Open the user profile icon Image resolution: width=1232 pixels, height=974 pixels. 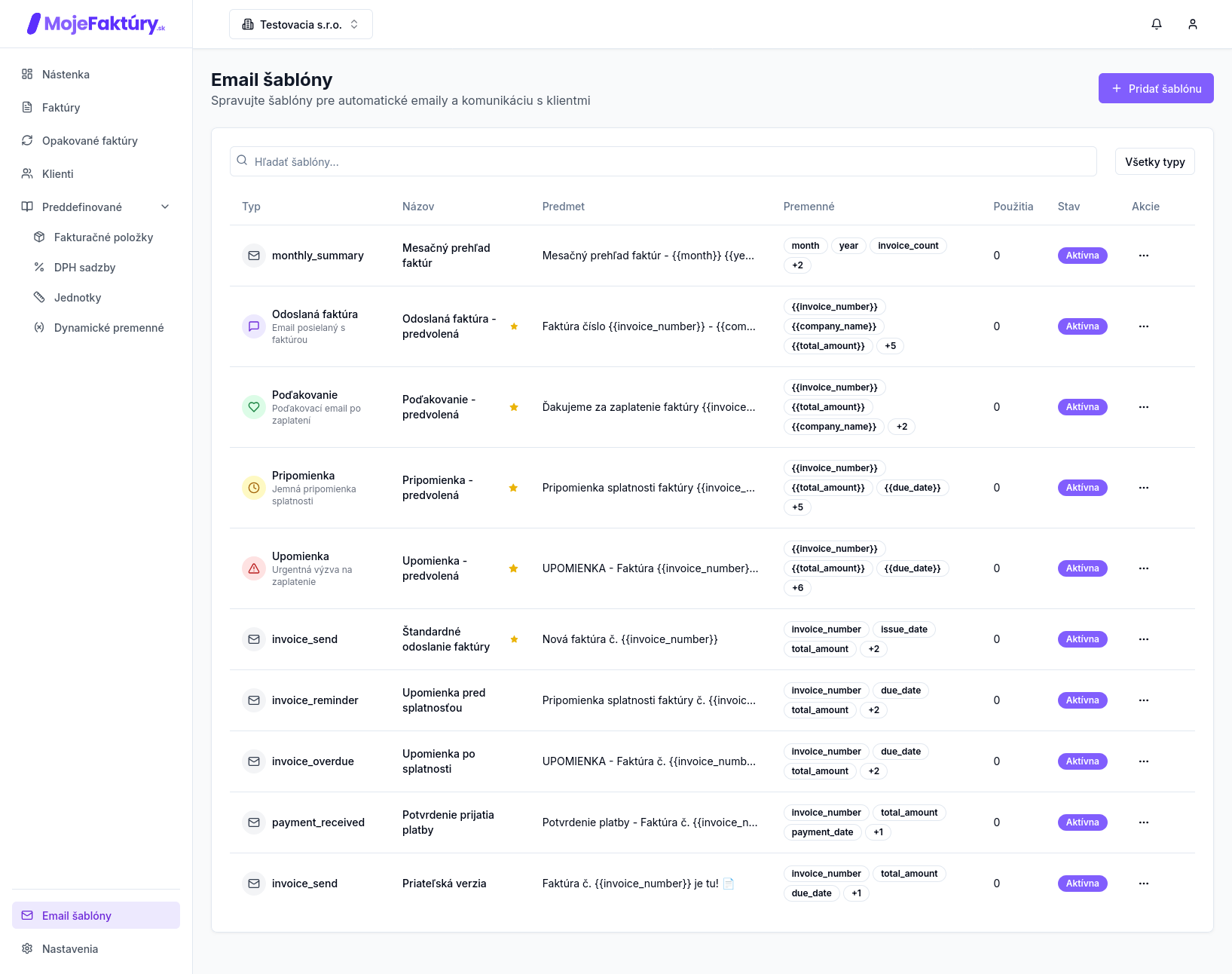click(x=1193, y=24)
